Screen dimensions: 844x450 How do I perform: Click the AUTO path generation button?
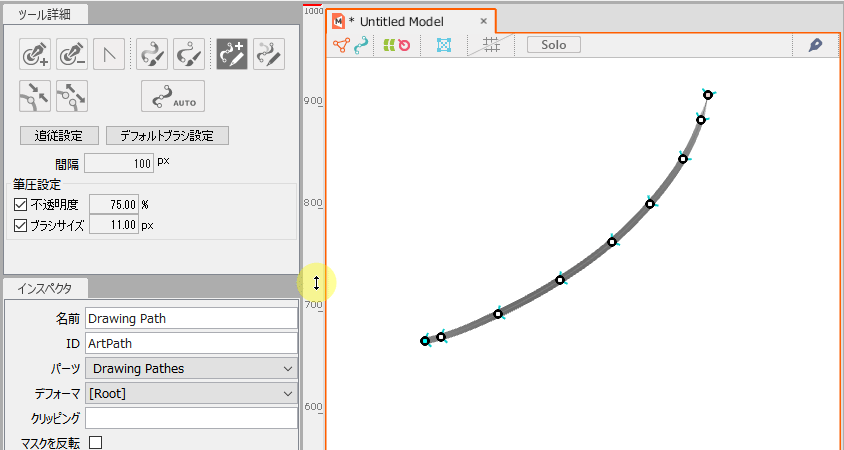pyautogui.click(x=173, y=96)
